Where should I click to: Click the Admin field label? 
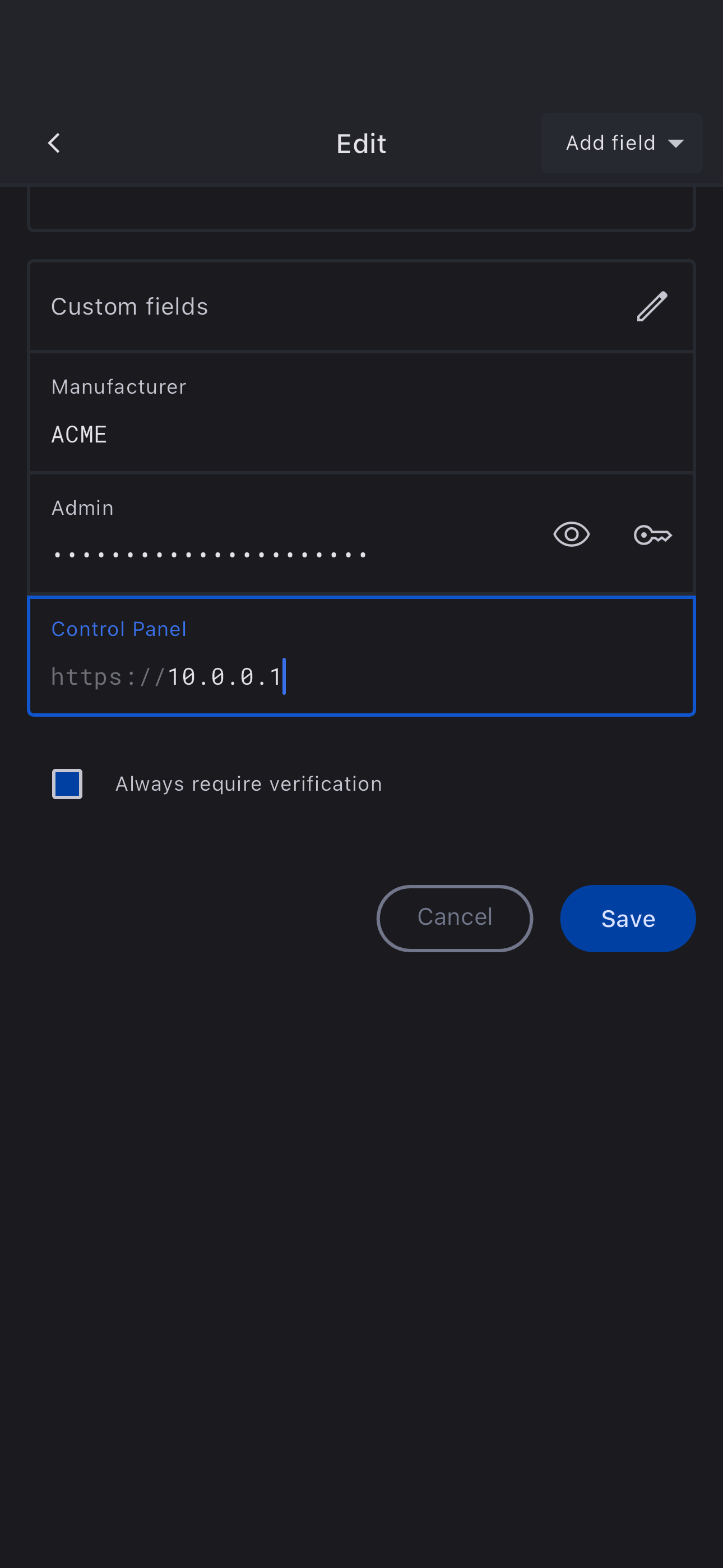point(82,508)
